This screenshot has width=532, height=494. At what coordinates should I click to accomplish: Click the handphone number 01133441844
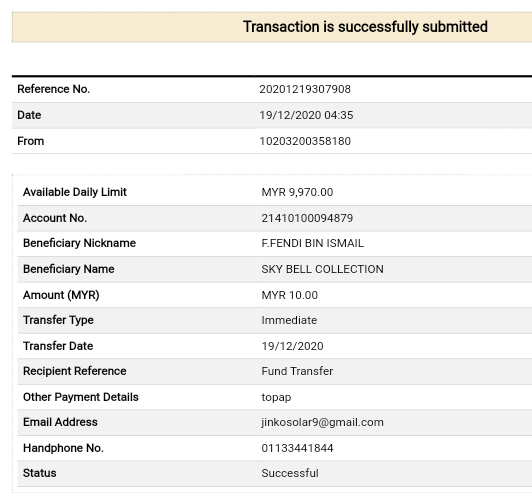[297, 448]
